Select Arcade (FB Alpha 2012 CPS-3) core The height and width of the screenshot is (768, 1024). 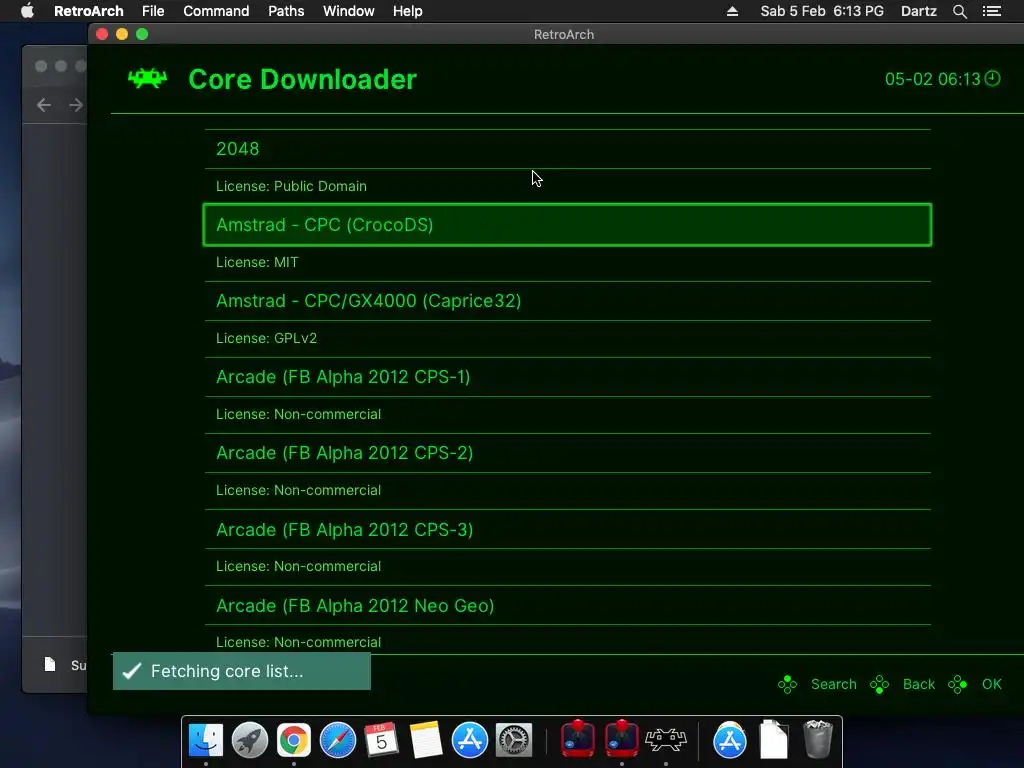(568, 530)
